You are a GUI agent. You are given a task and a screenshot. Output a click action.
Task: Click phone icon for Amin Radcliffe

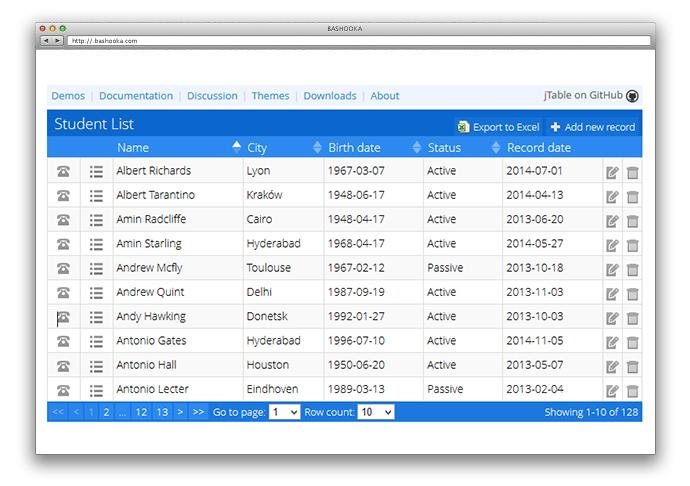(x=63, y=220)
